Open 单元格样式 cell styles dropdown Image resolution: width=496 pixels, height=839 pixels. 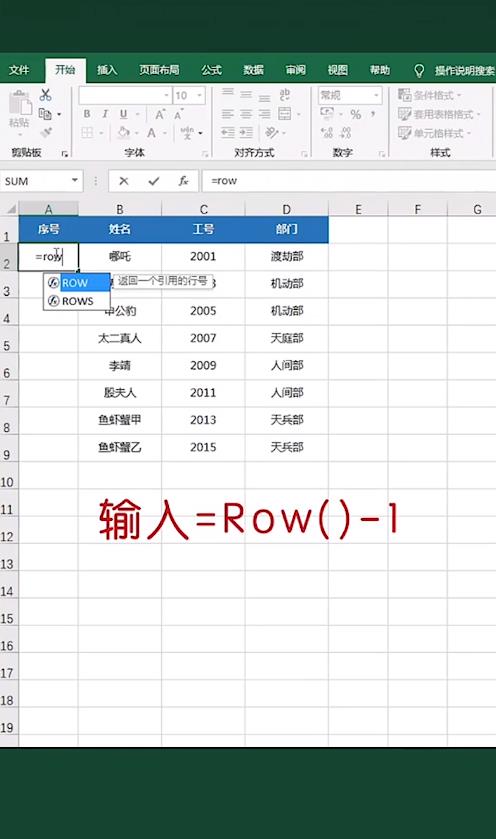[434, 133]
